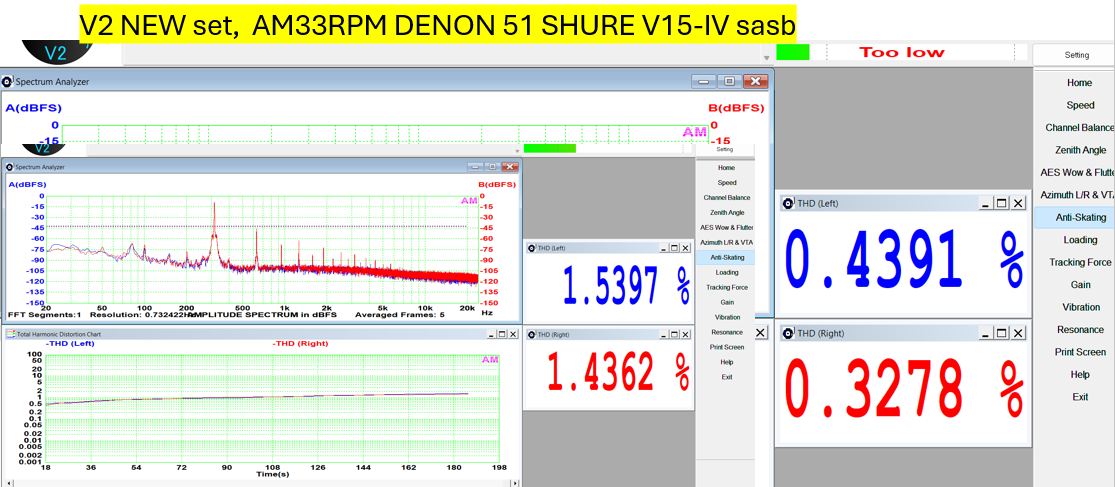Minimize the large THD (Right) window
Image resolution: width=1115 pixels, height=487 pixels.
[x=985, y=333]
